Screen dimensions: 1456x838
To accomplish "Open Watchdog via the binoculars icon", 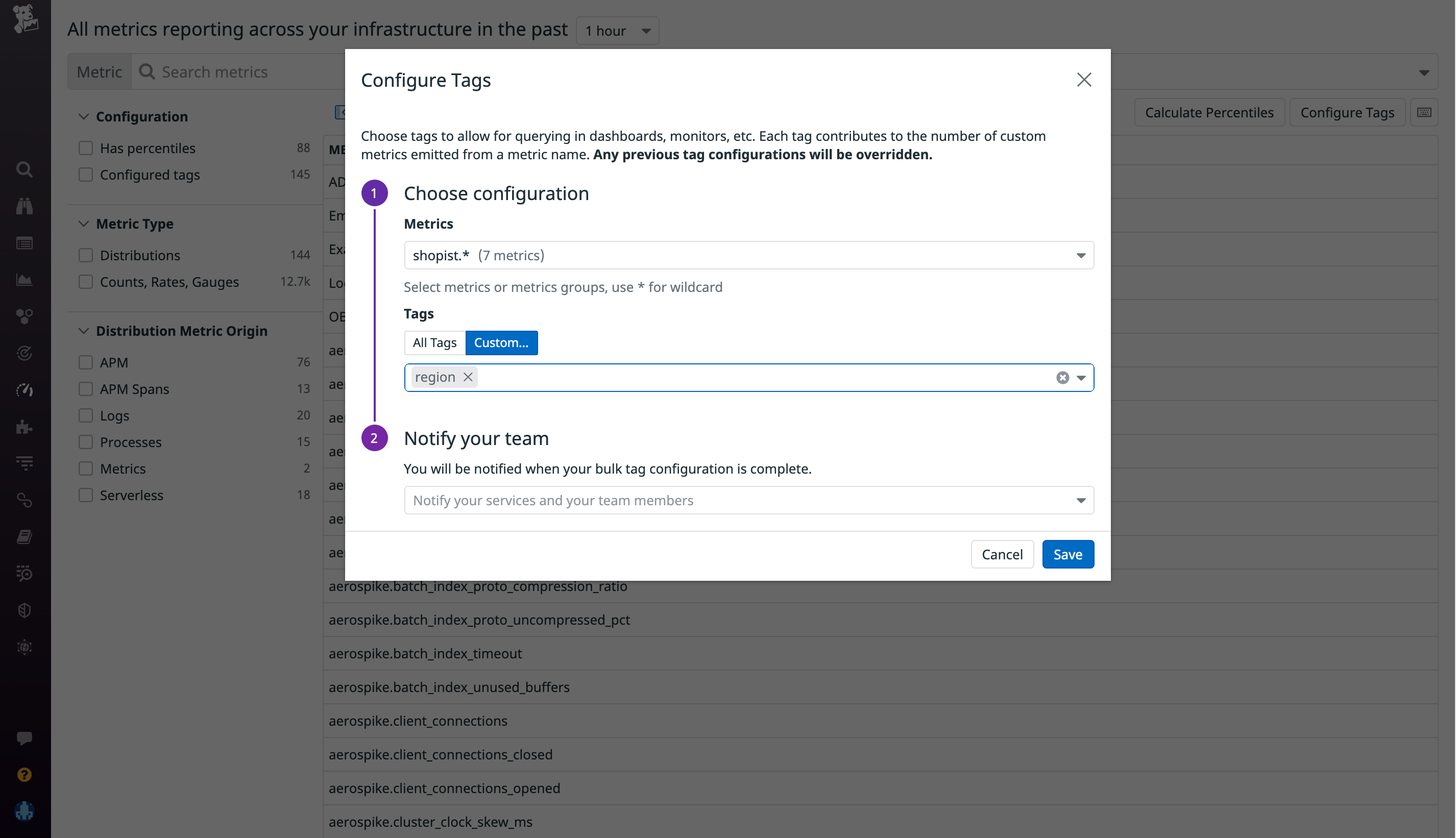I will coord(24,206).
